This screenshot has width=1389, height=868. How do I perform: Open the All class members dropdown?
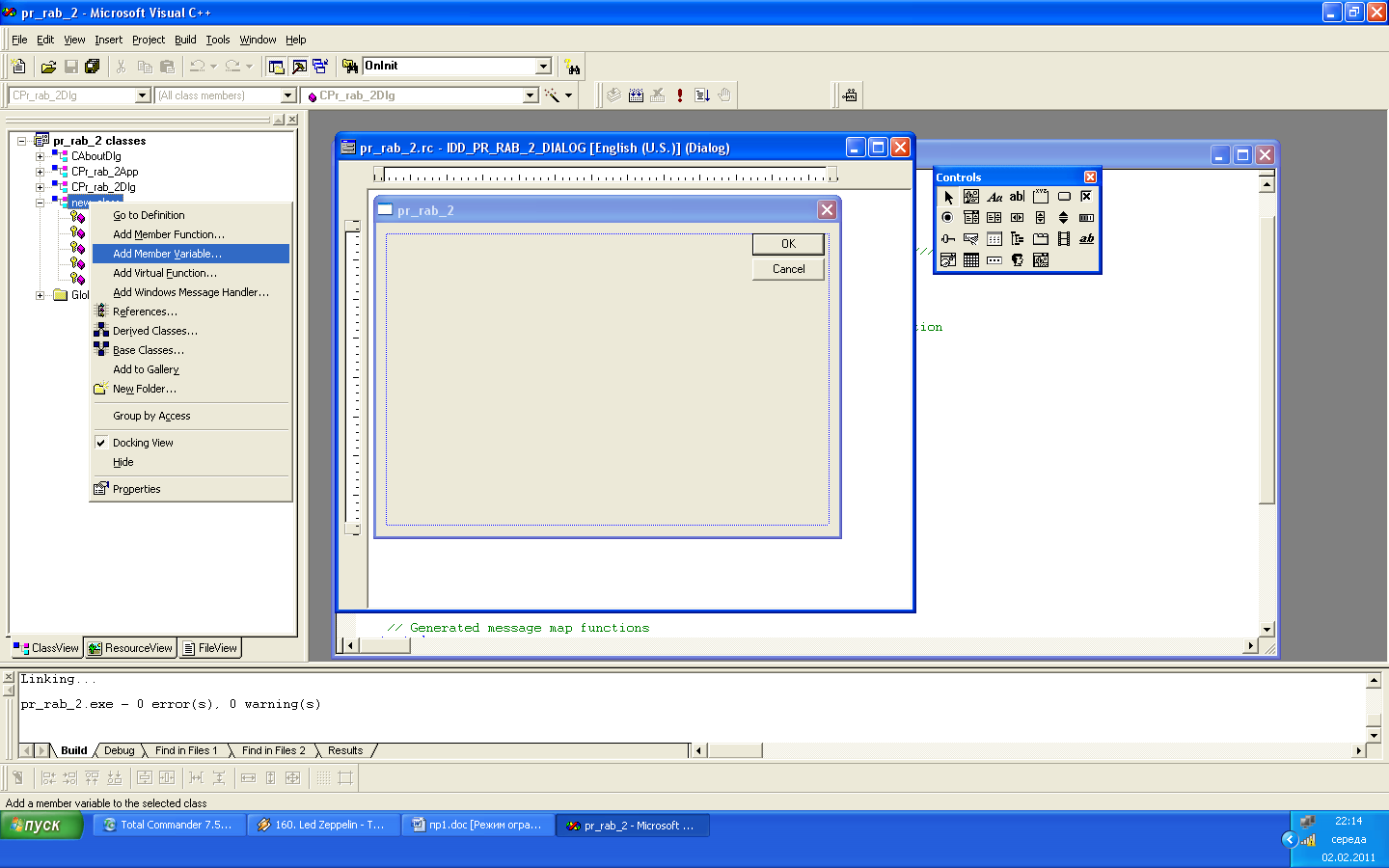point(287,95)
